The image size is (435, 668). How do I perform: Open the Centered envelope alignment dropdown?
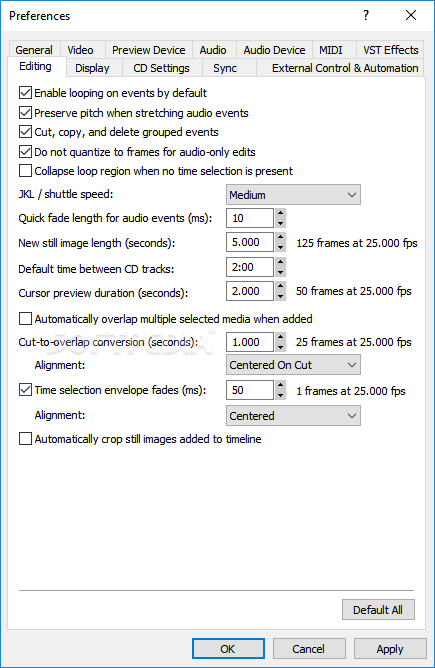[293, 416]
